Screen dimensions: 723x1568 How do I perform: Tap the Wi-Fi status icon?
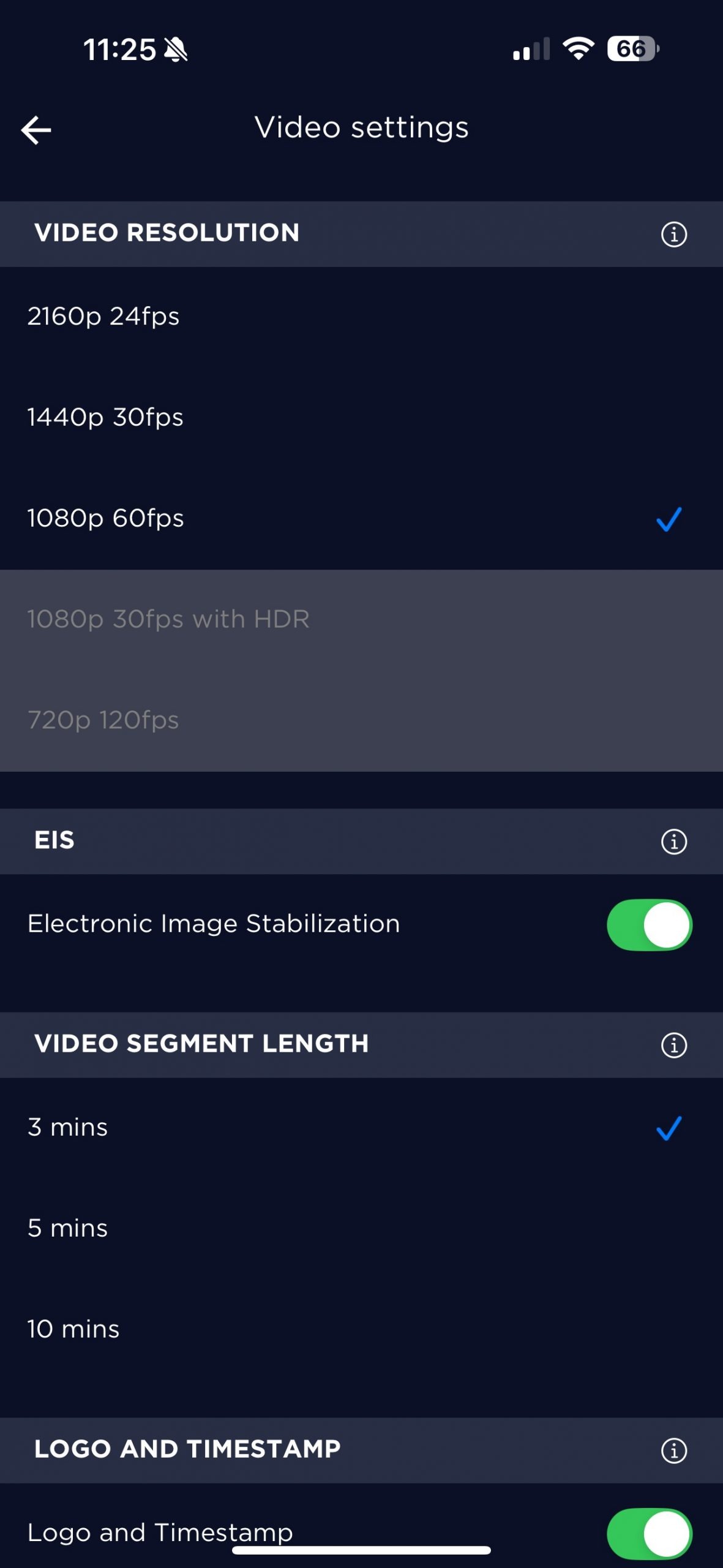tap(578, 48)
